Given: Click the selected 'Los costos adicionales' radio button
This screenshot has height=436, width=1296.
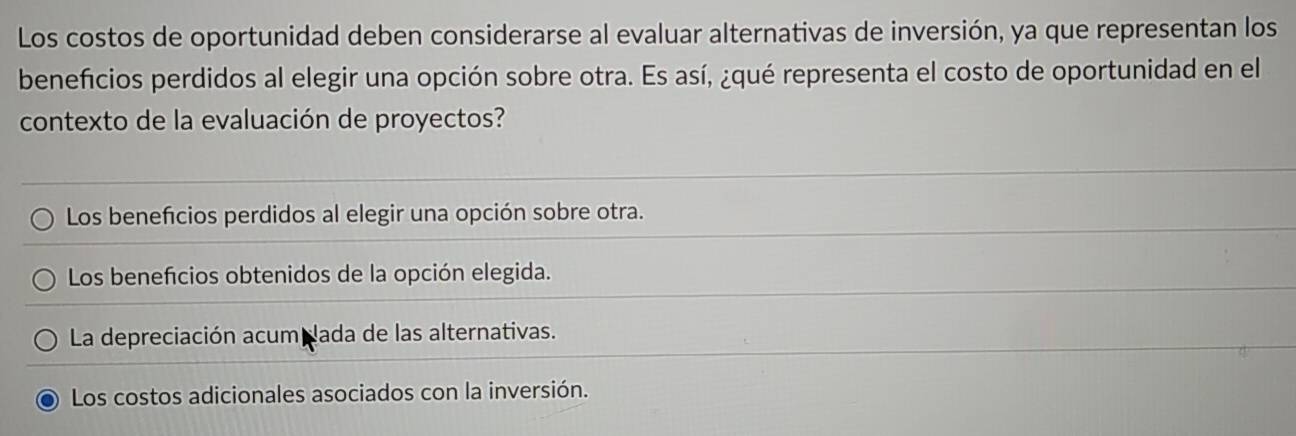Looking at the screenshot, I should click(48, 401).
